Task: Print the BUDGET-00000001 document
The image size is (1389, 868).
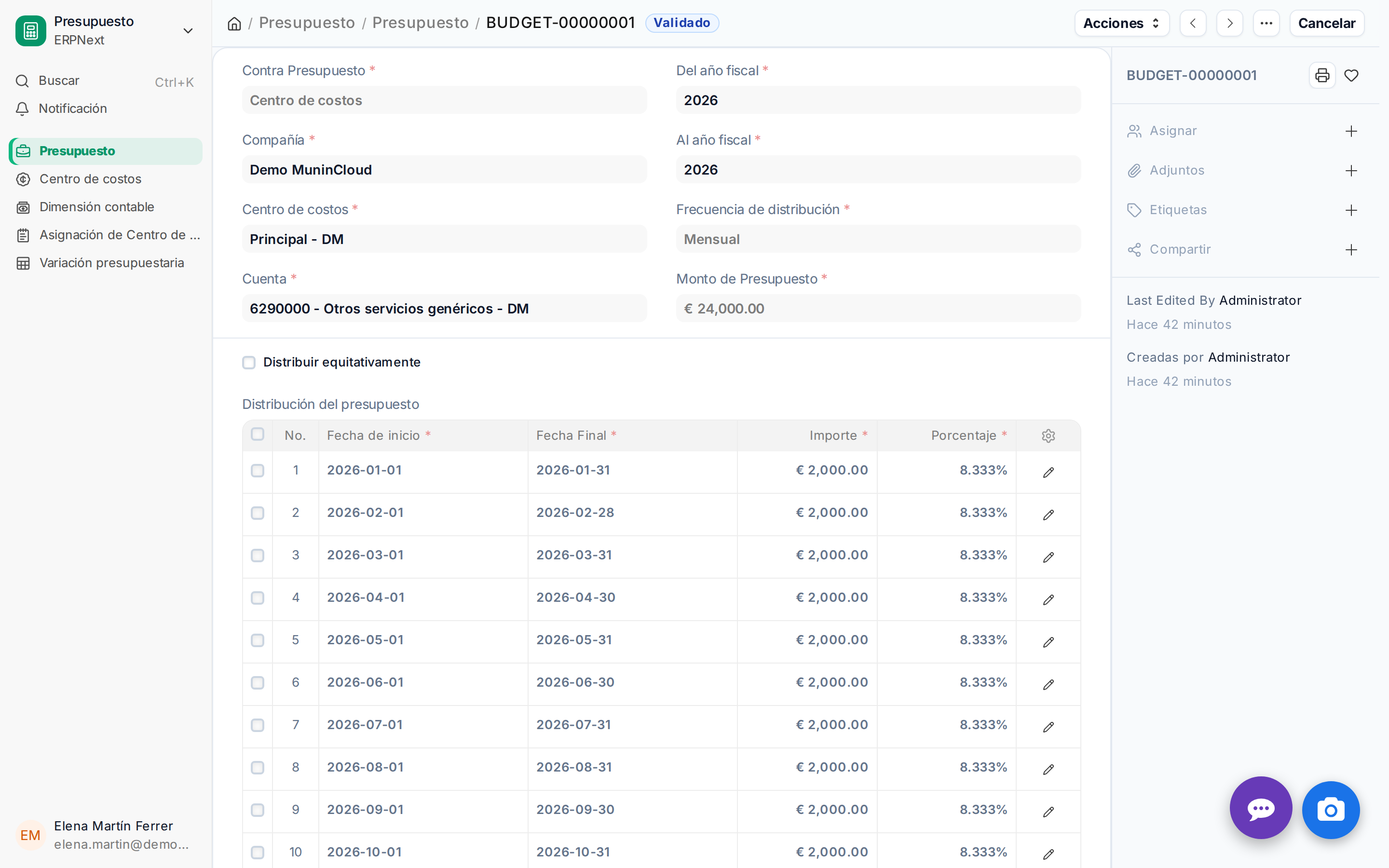Action: [1322, 75]
